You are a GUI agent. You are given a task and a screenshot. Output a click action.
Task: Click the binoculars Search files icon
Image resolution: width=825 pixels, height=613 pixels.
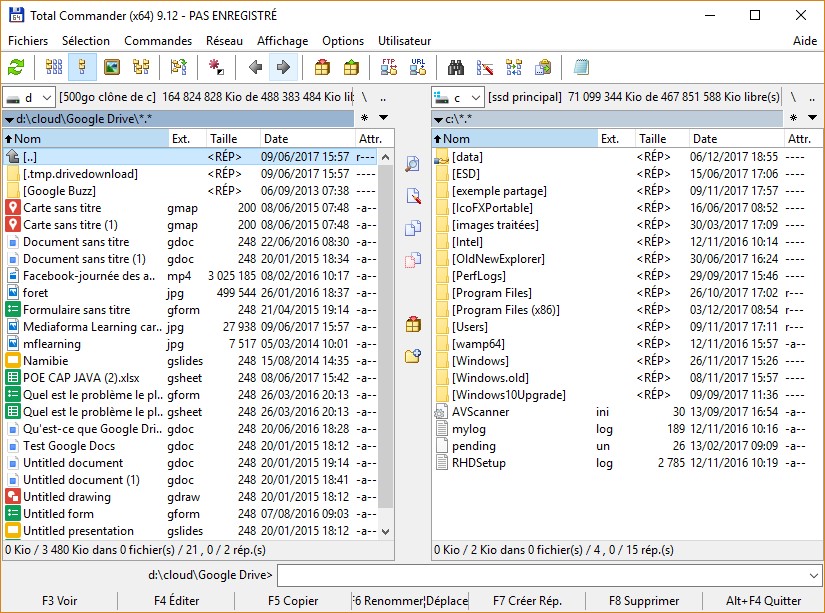click(x=456, y=68)
